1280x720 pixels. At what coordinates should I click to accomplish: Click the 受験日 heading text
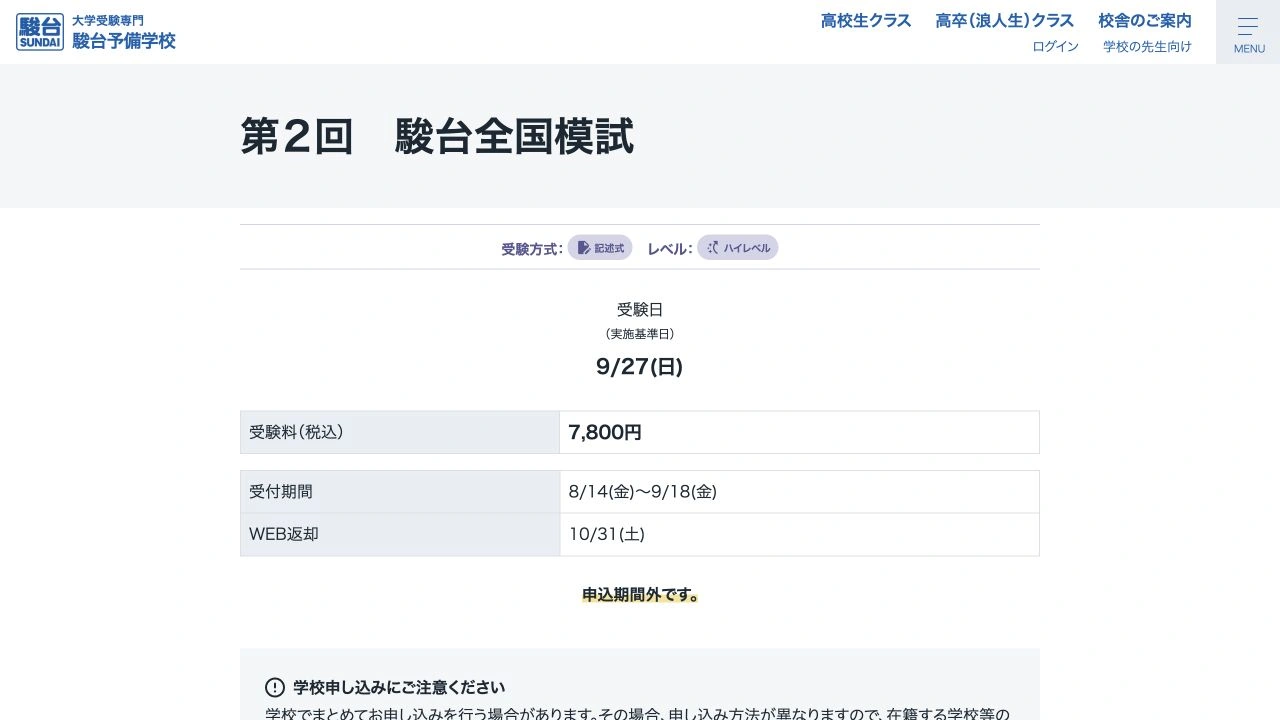click(x=640, y=310)
